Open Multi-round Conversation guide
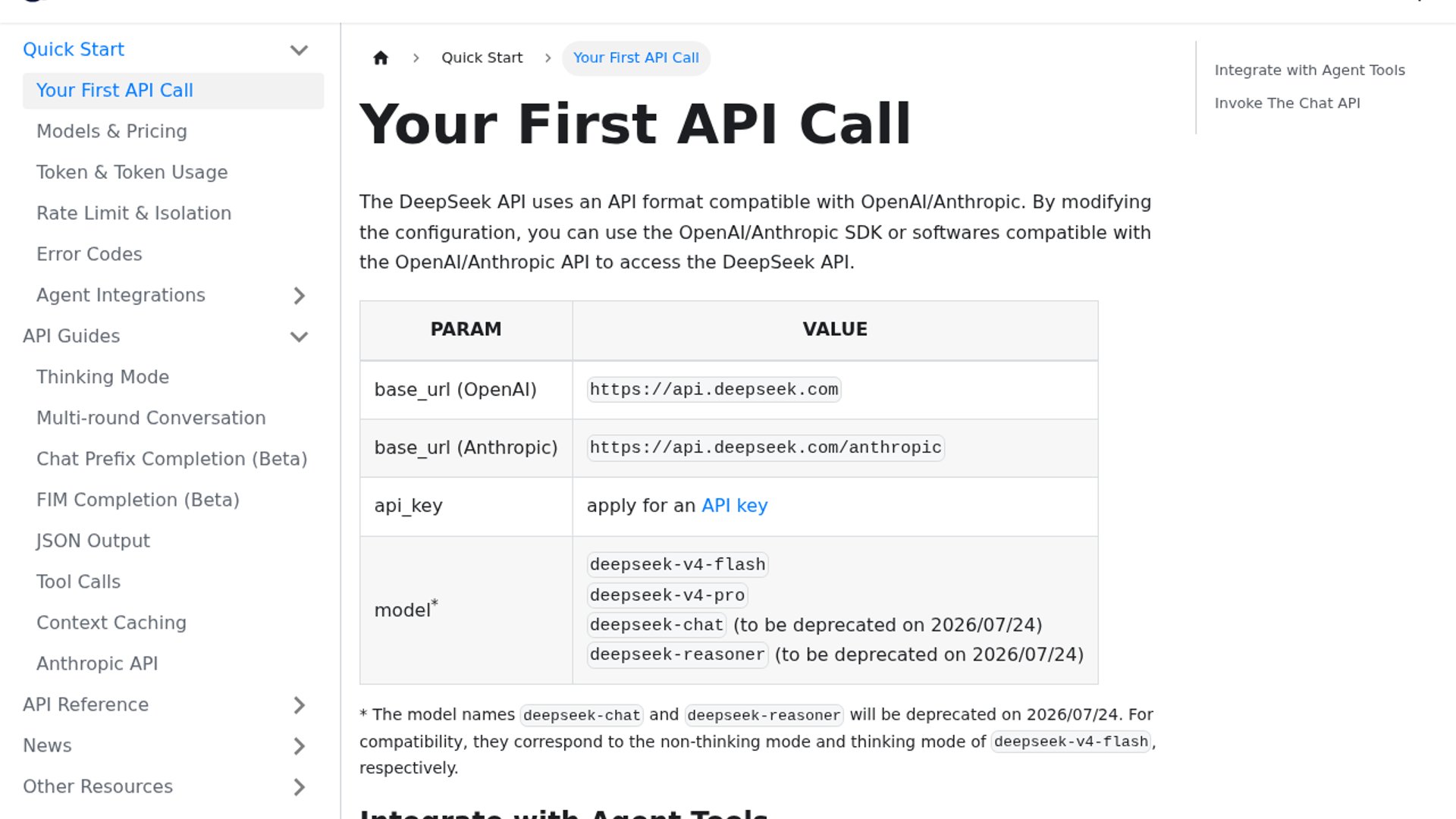 pos(151,418)
